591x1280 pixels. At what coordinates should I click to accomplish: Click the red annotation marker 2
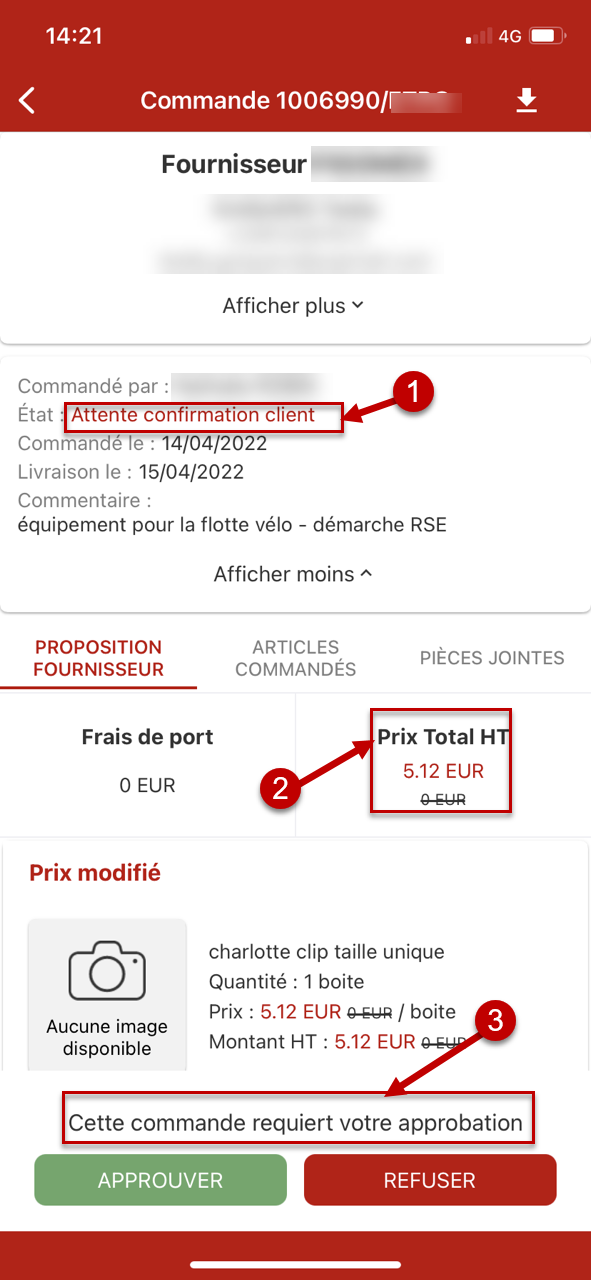point(280,788)
